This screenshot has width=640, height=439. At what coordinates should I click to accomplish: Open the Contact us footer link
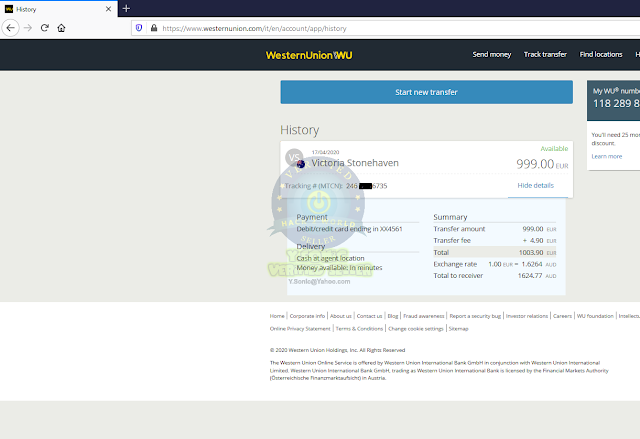pos(369,316)
